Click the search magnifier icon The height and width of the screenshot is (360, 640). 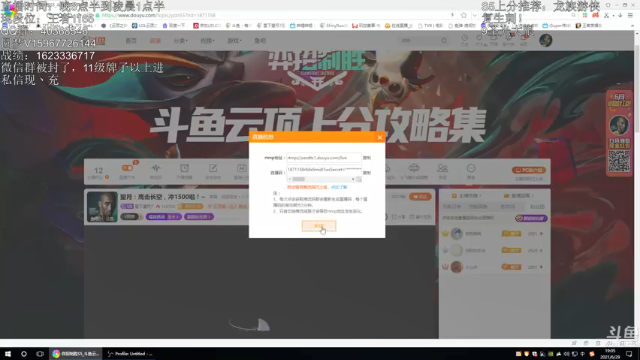tap(444, 40)
